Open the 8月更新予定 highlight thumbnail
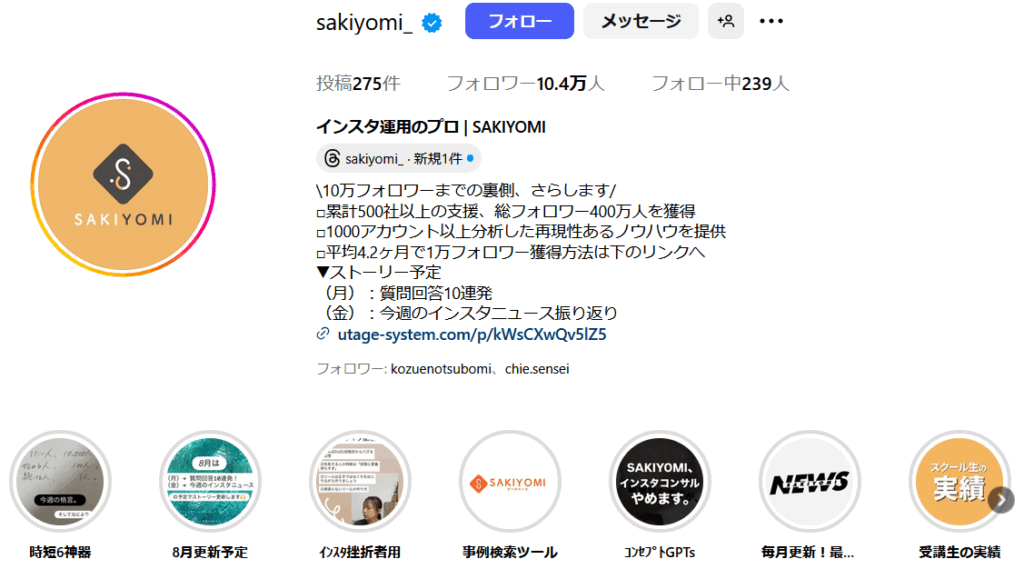The image size is (1024, 579). coord(210,482)
